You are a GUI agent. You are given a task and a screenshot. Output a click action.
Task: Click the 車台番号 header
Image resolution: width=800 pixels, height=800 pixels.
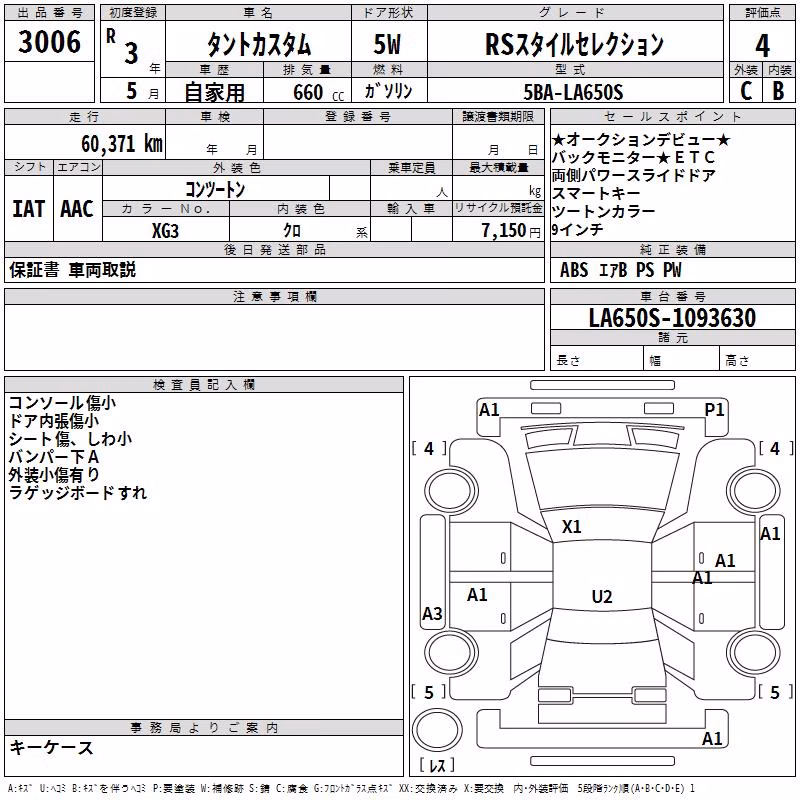point(672,296)
